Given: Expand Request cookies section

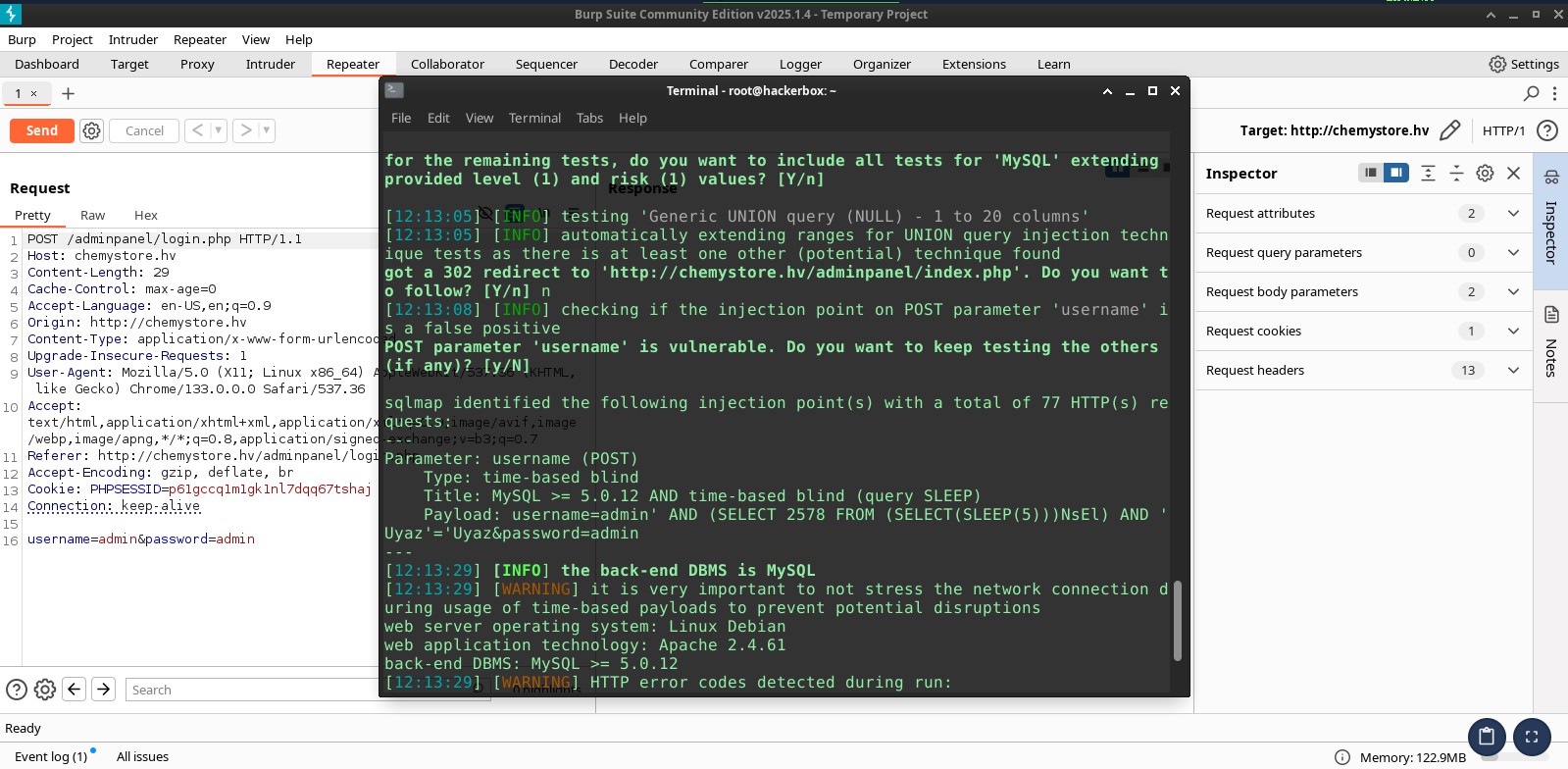Looking at the screenshot, I should coord(1513,331).
